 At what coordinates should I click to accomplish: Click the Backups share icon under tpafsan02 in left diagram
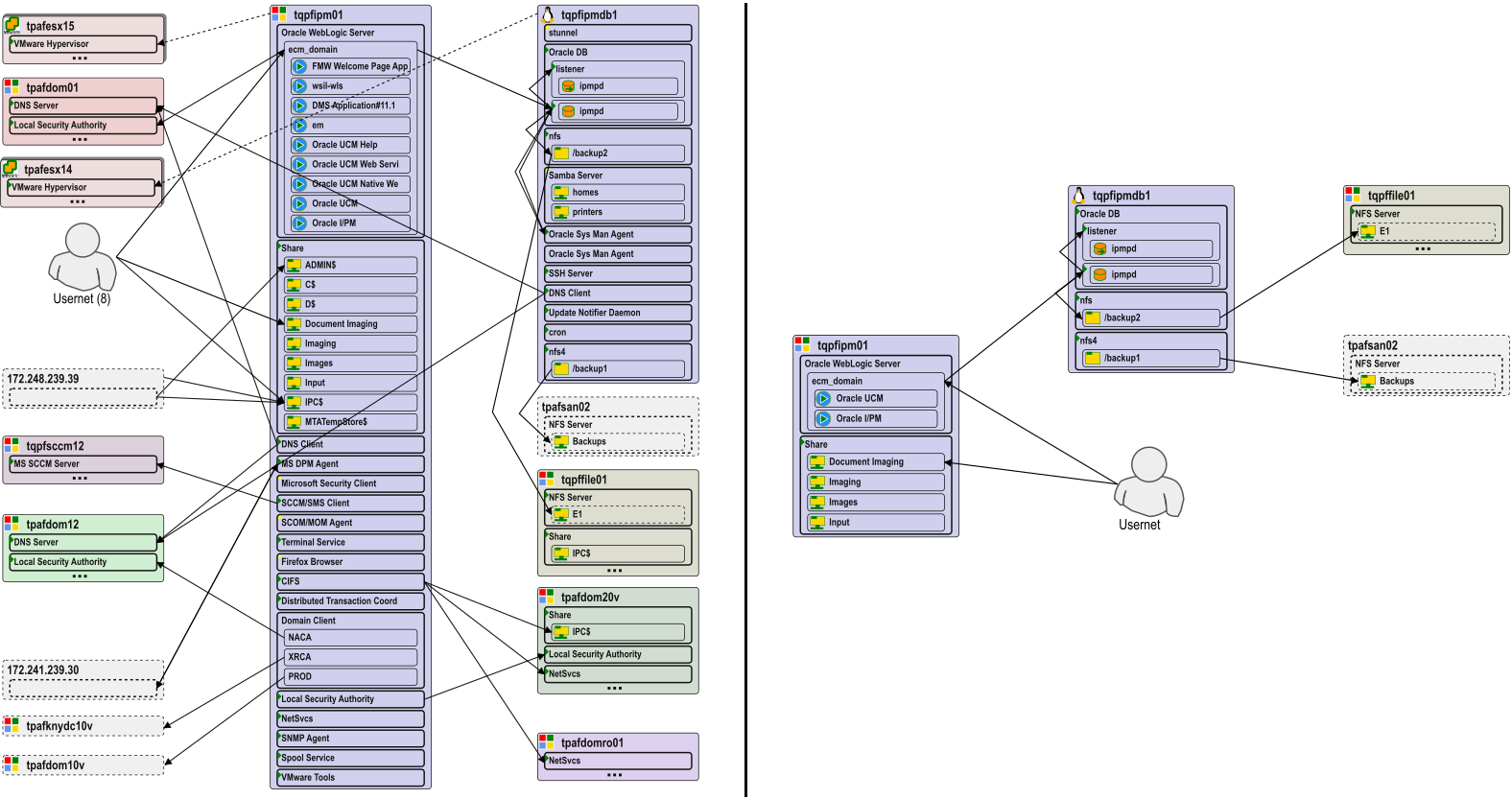[x=561, y=441]
